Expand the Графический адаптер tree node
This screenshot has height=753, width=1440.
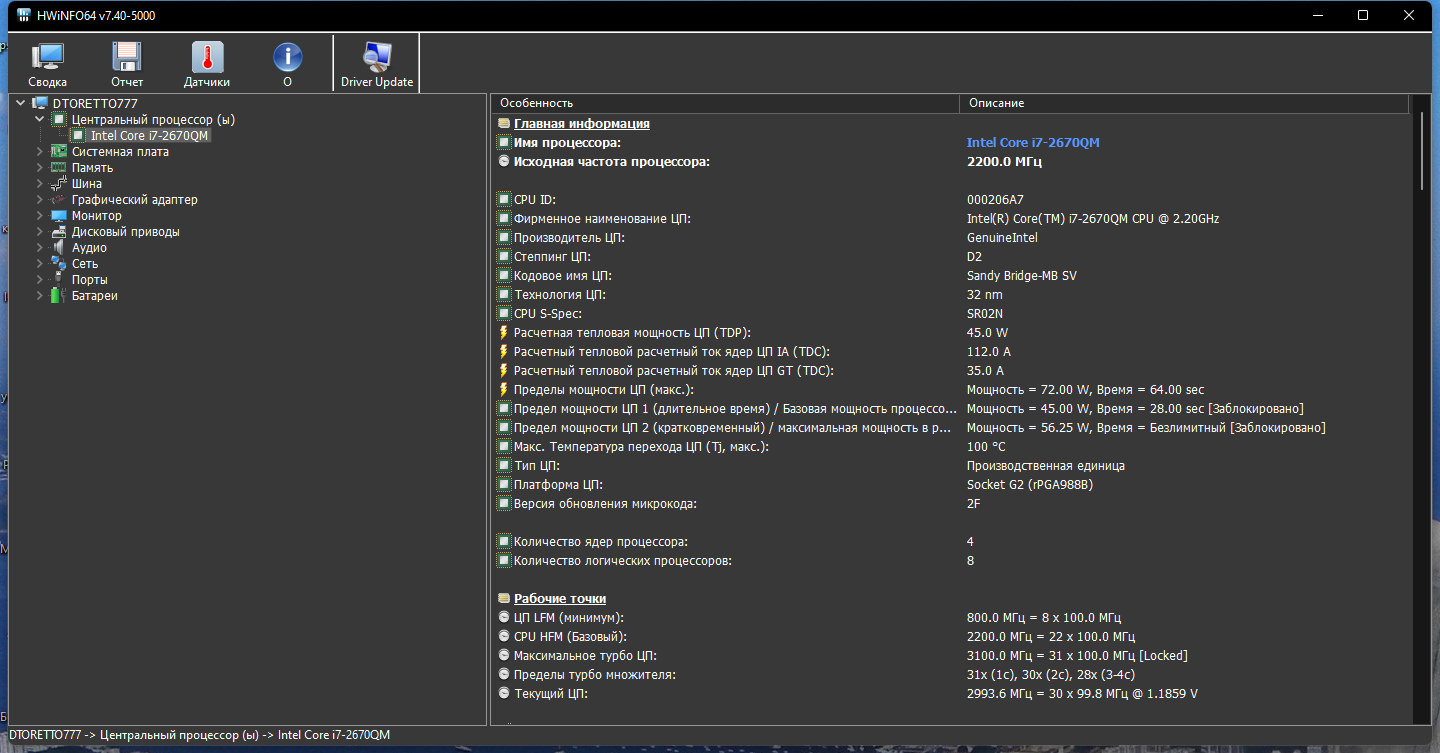coord(40,200)
